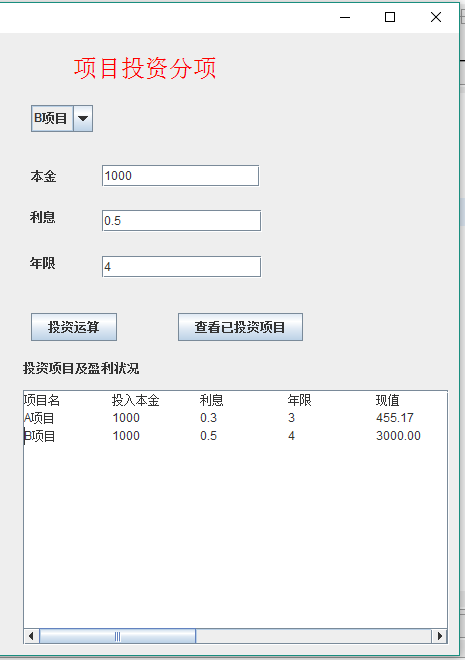465x660 pixels.
Task: Maximize the window
Action: [390, 17]
